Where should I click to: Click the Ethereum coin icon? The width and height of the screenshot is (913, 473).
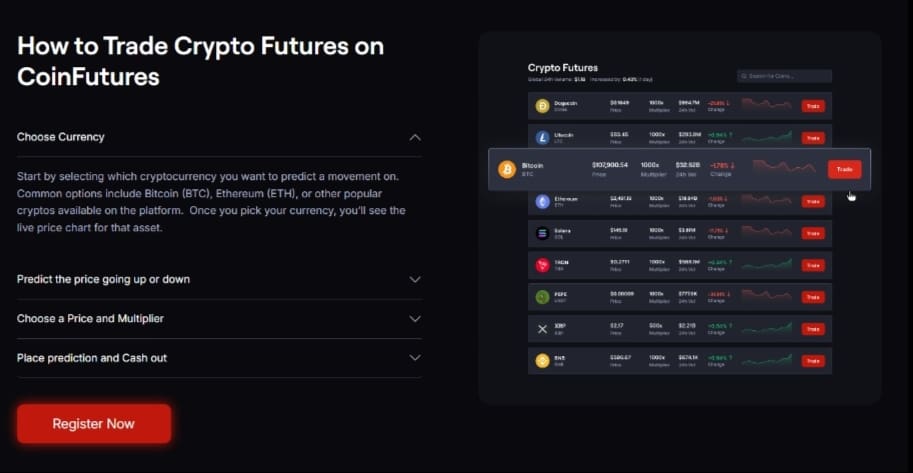[543, 201]
